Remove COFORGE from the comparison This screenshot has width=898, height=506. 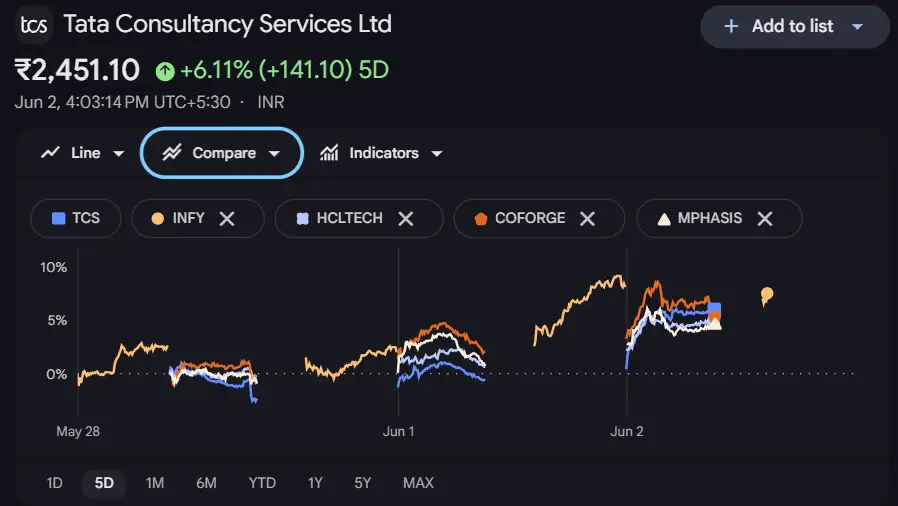[x=587, y=218]
